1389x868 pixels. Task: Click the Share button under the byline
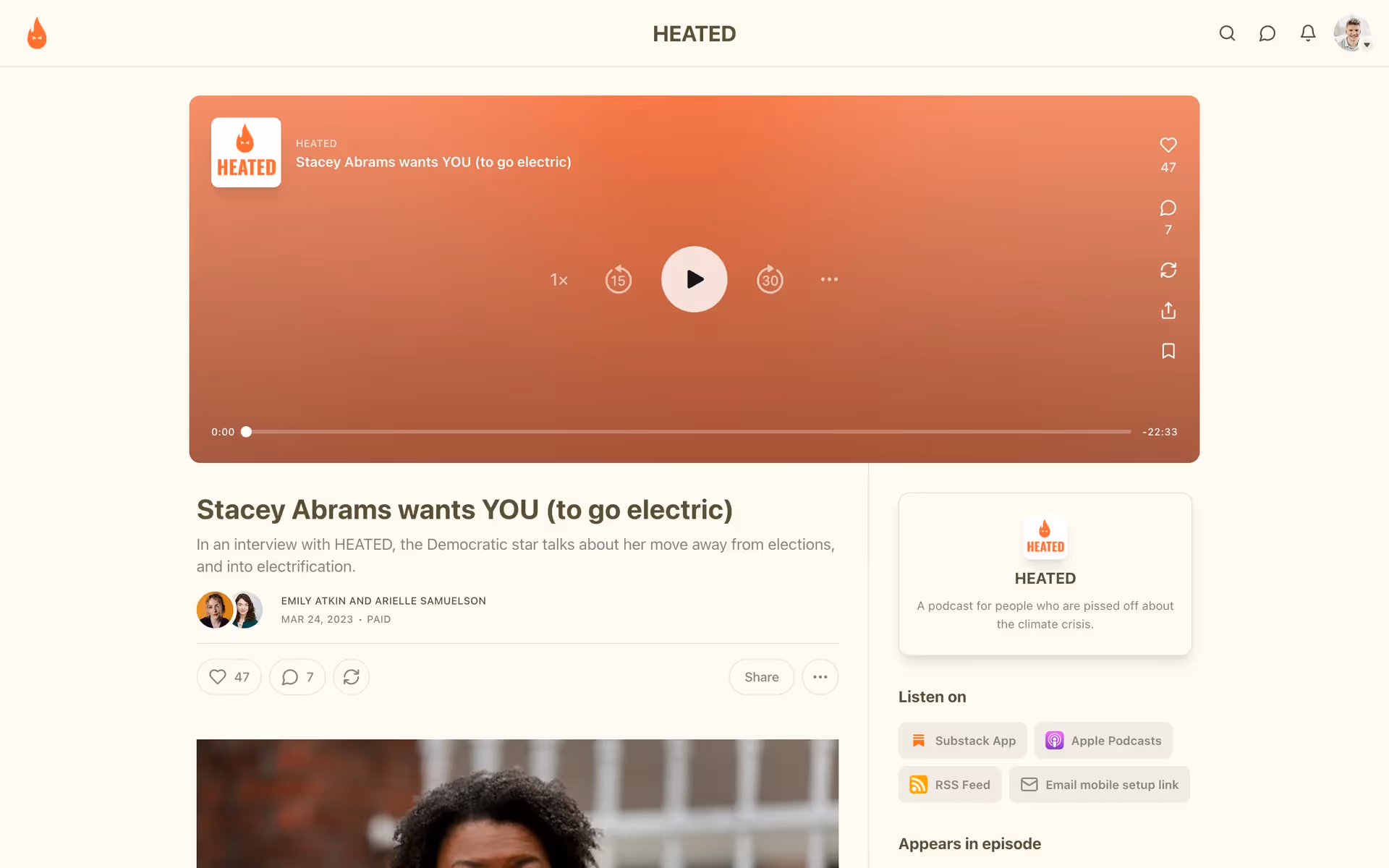[x=761, y=677]
